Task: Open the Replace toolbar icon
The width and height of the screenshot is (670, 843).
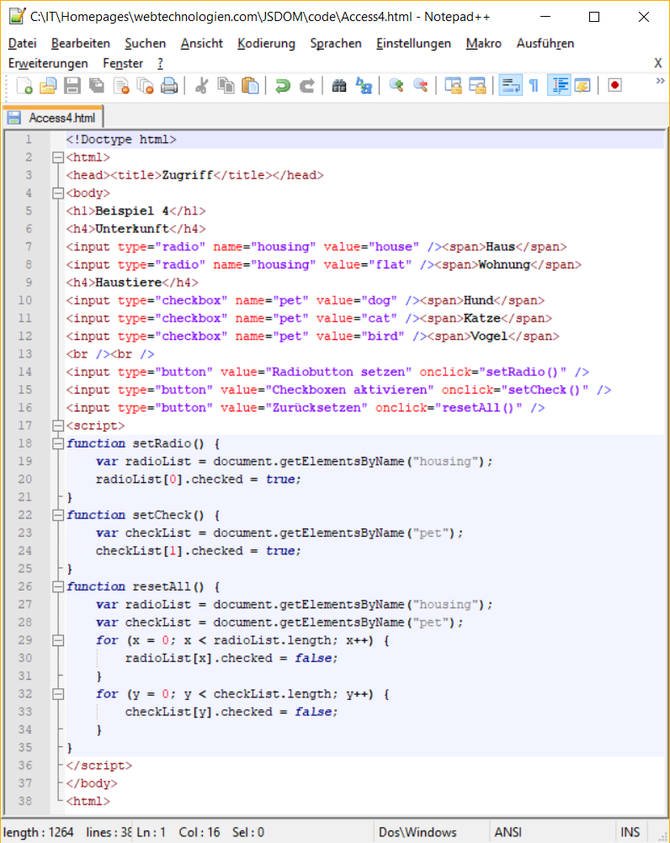Action: click(363, 85)
